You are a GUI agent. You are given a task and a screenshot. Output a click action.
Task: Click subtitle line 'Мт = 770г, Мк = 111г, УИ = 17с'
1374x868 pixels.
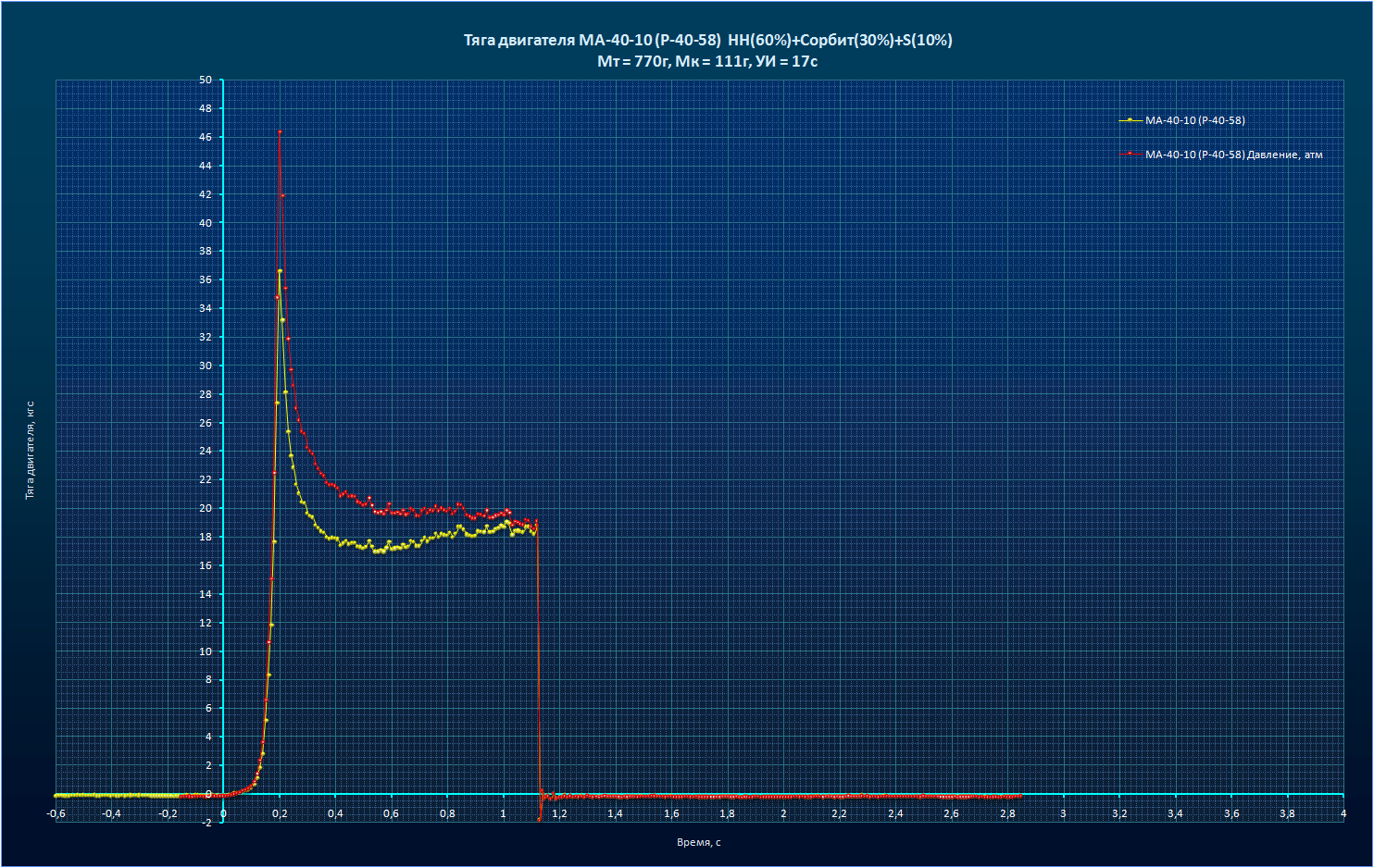(707, 61)
